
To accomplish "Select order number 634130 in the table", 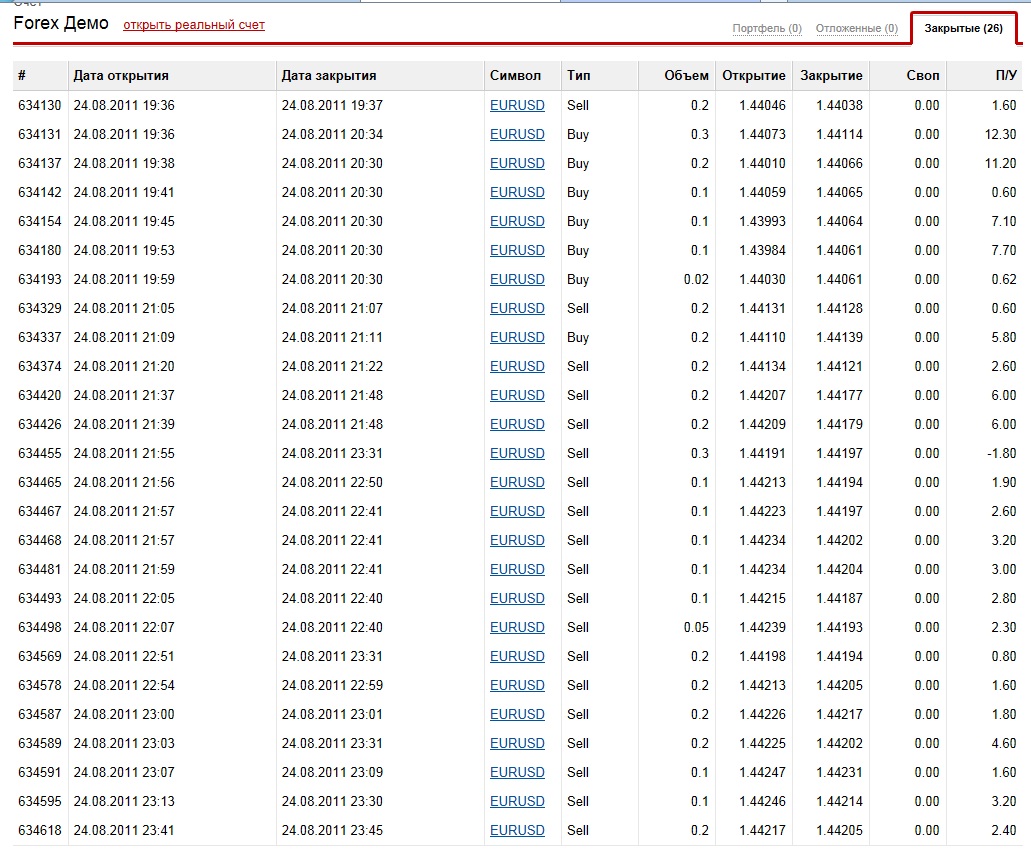I will 39,105.
